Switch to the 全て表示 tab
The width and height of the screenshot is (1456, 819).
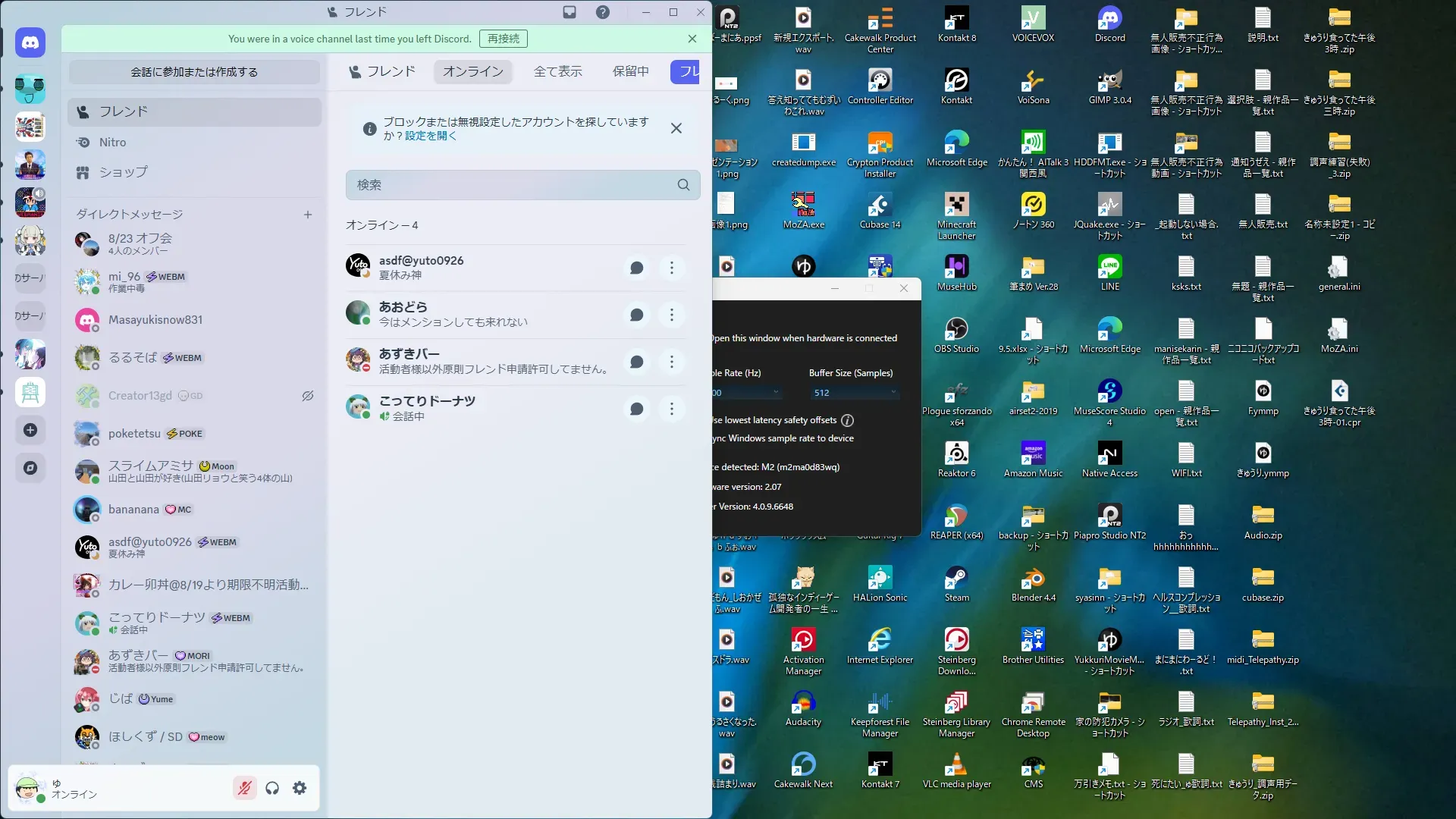[x=557, y=71]
